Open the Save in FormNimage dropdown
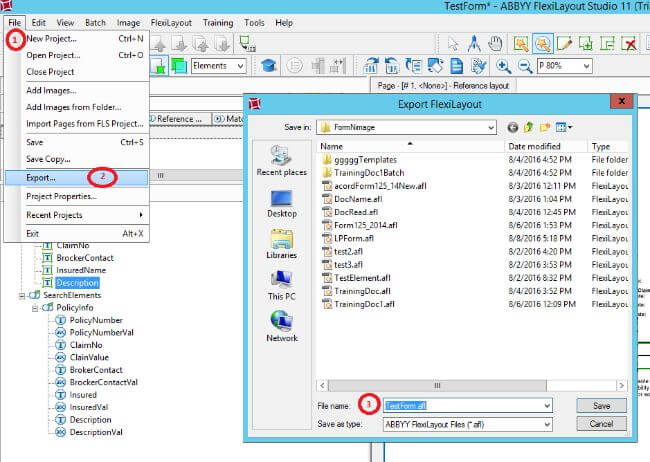The image size is (650, 462). [x=406, y=127]
